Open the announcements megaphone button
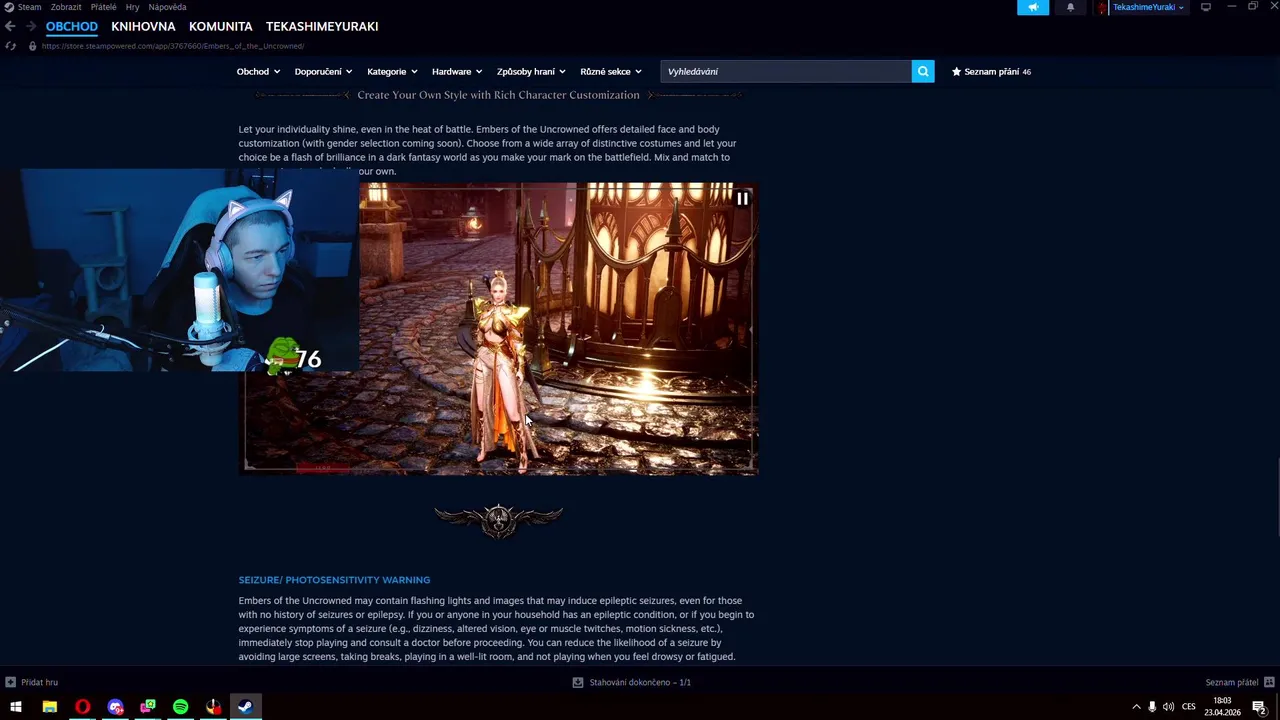The image size is (1280, 720). coord(1033,7)
